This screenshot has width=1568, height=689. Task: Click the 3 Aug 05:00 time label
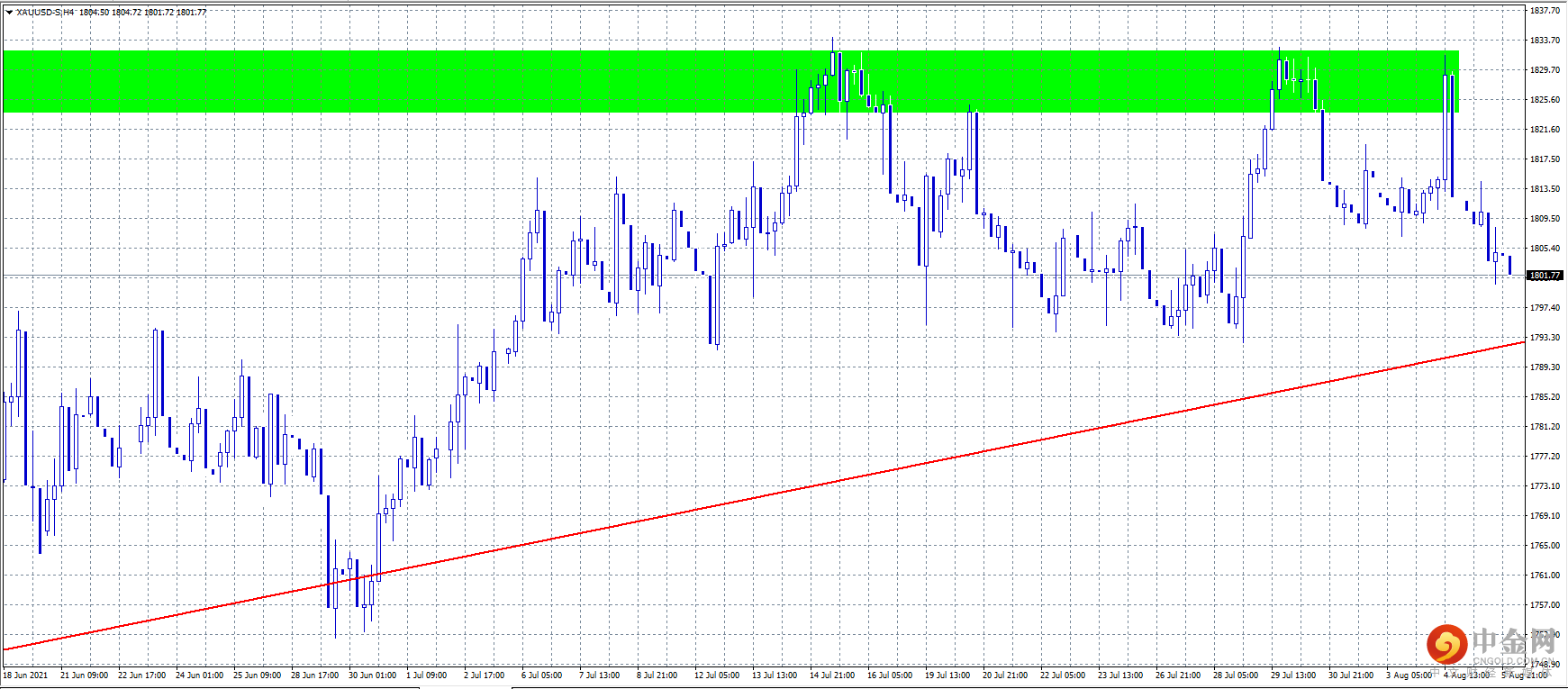point(1409,675)
